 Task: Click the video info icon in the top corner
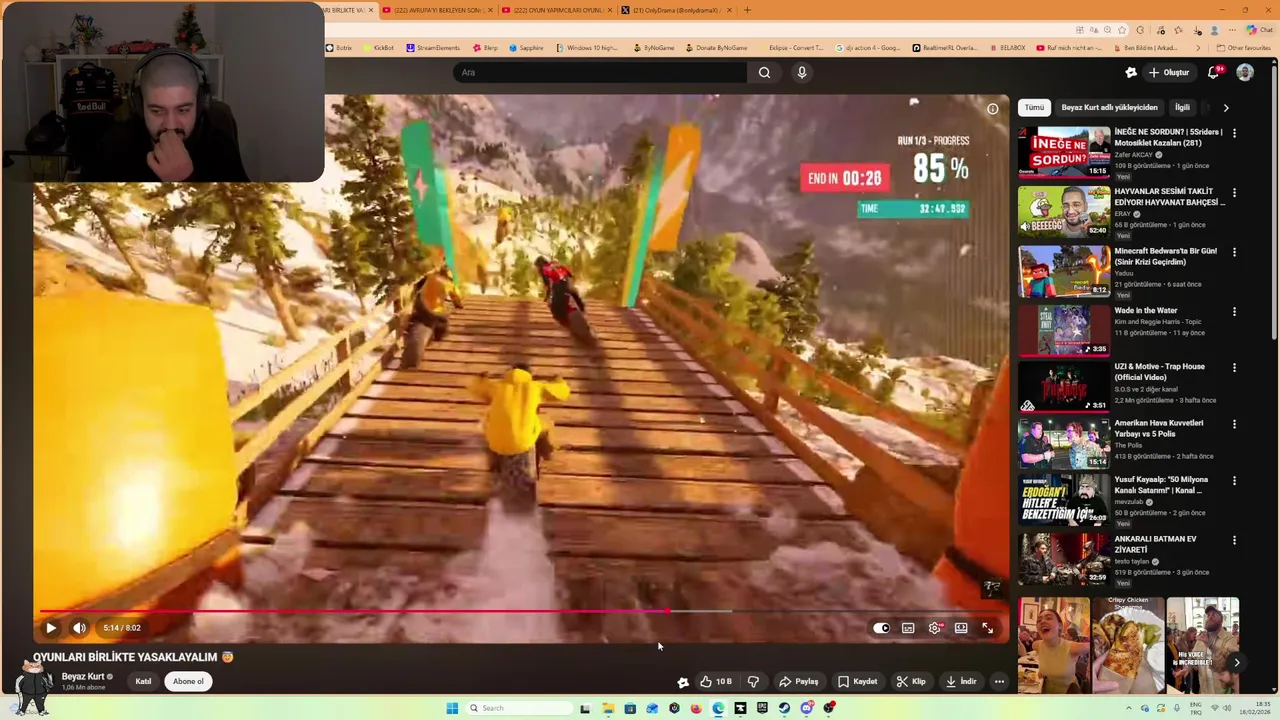tap(992, 109)
